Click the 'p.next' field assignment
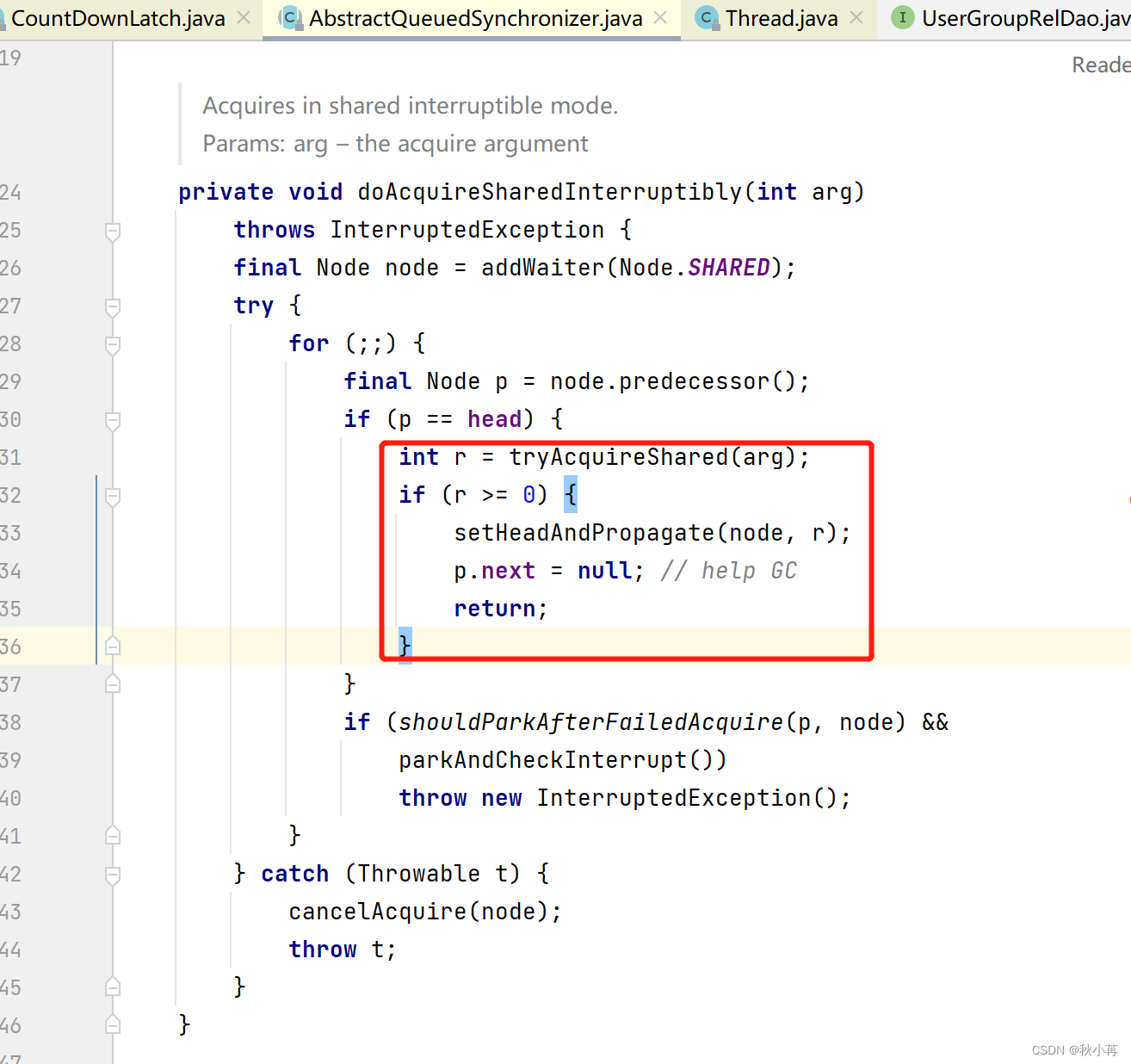This screenshot has height=1064, width=1131. (x=495, y=571)
